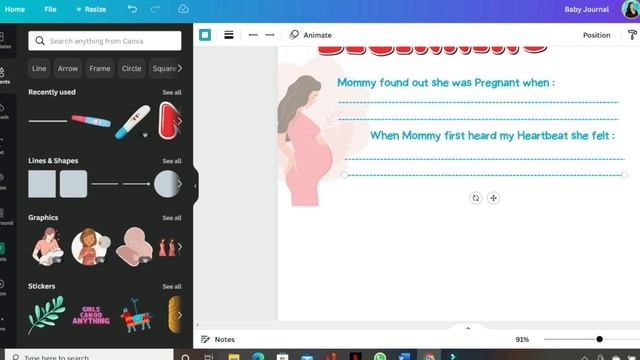Open Animate options
640x360 pixels.
[x=310, y=35]
